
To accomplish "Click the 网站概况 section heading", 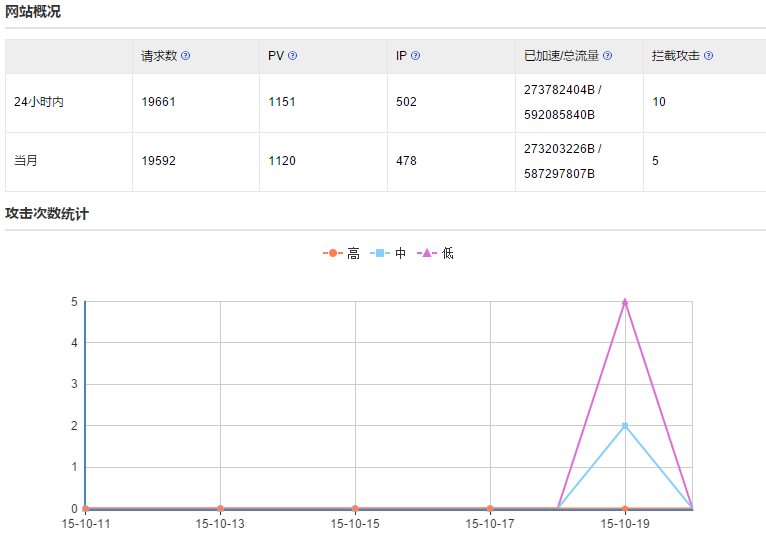I will click(x=33, y=11).
